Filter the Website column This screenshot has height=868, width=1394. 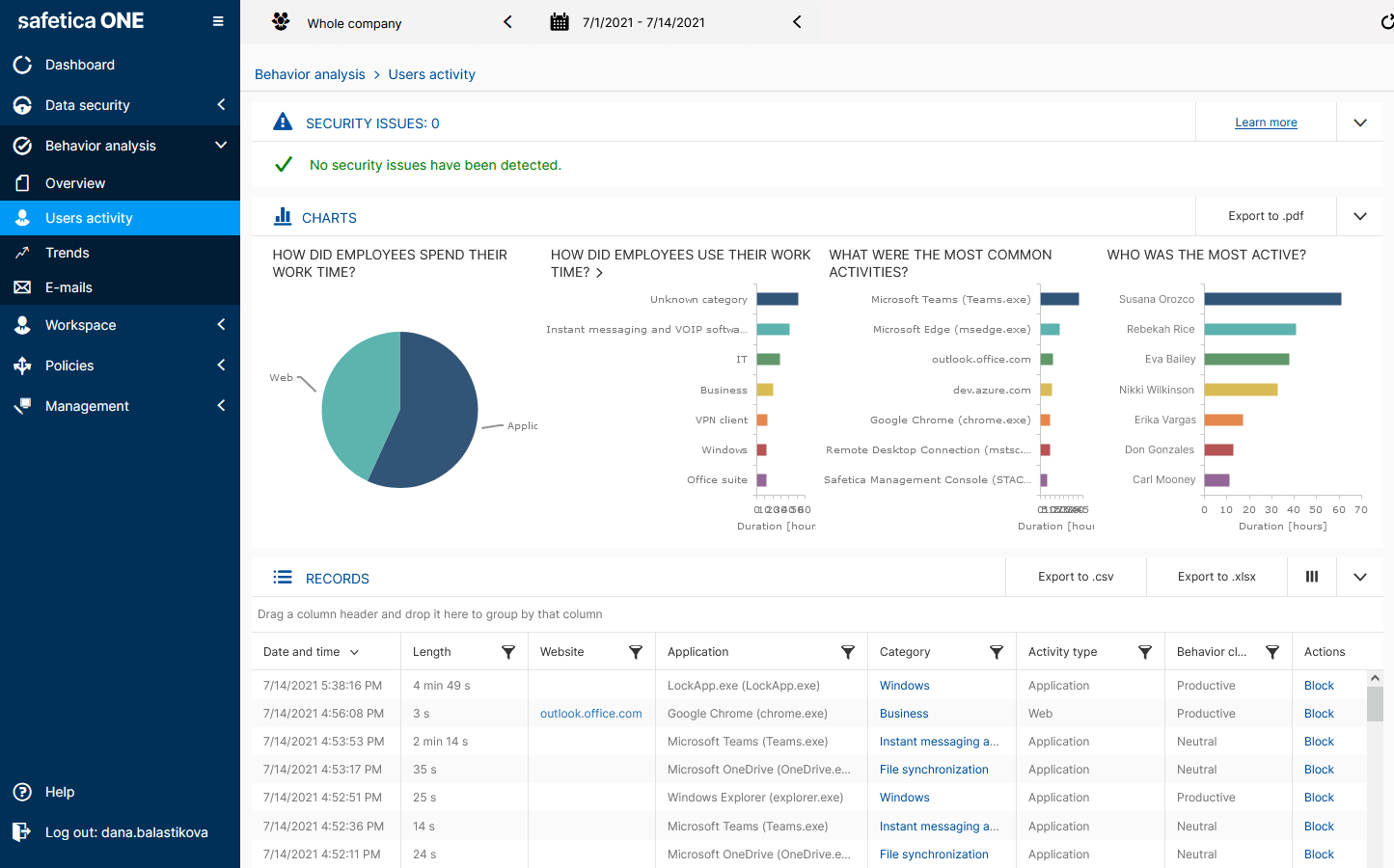tap(636, 652)
